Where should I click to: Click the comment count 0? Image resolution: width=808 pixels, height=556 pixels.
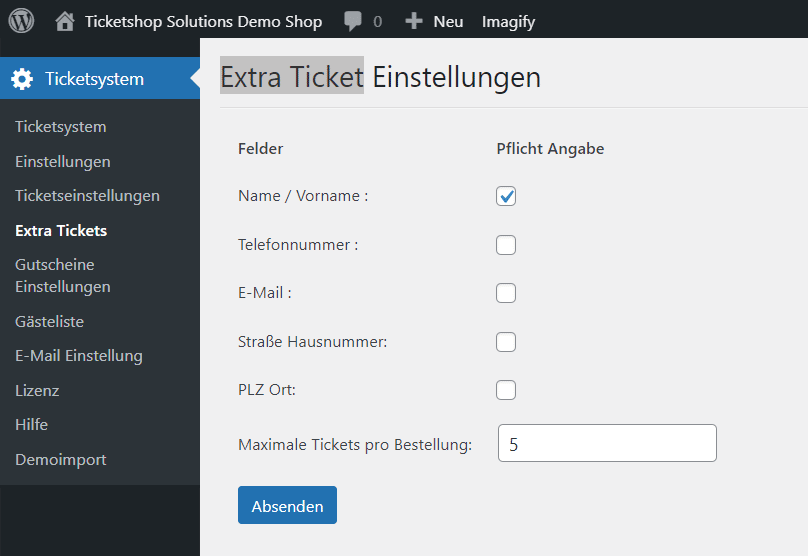(378, 22)
